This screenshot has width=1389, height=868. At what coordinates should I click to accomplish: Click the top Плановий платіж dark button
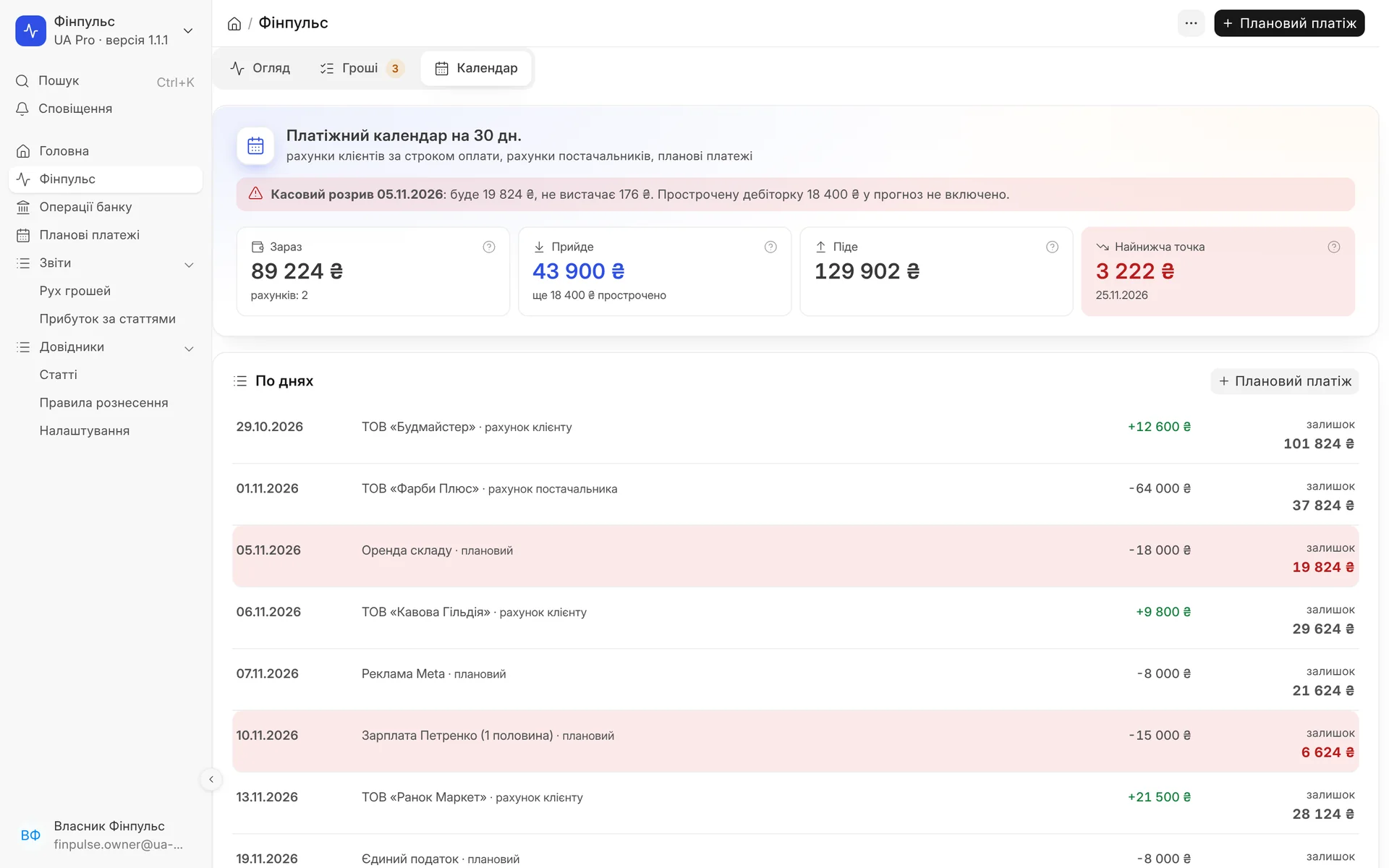[x=1289, y=23]
